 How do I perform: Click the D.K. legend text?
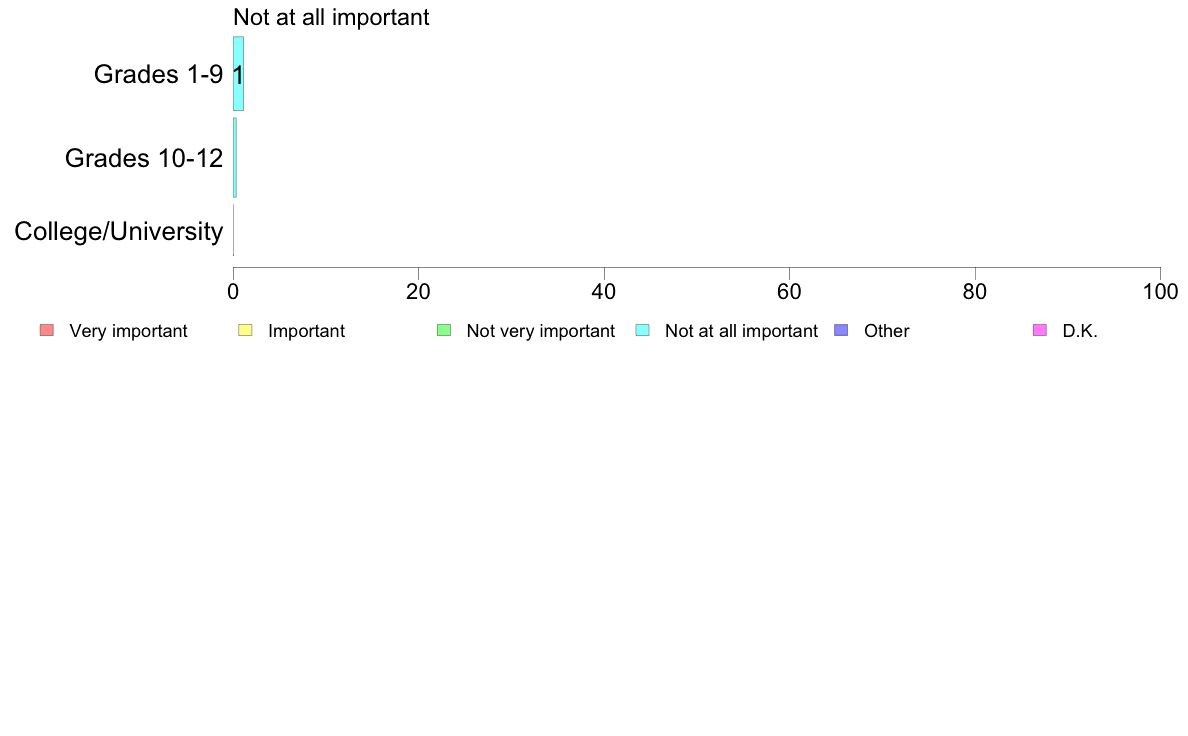pyautogui.click(x=1080, y=331)
